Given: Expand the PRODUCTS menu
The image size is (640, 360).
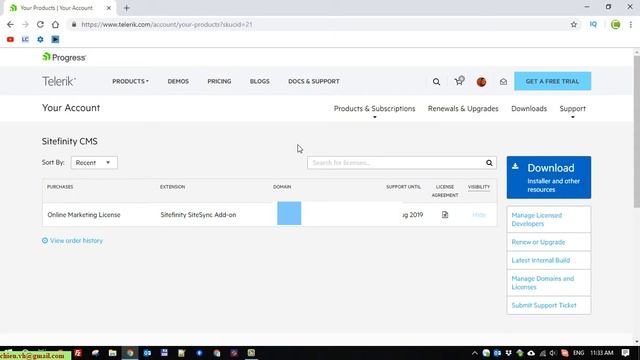Looking at the screenshot, I should pos(130,81).
